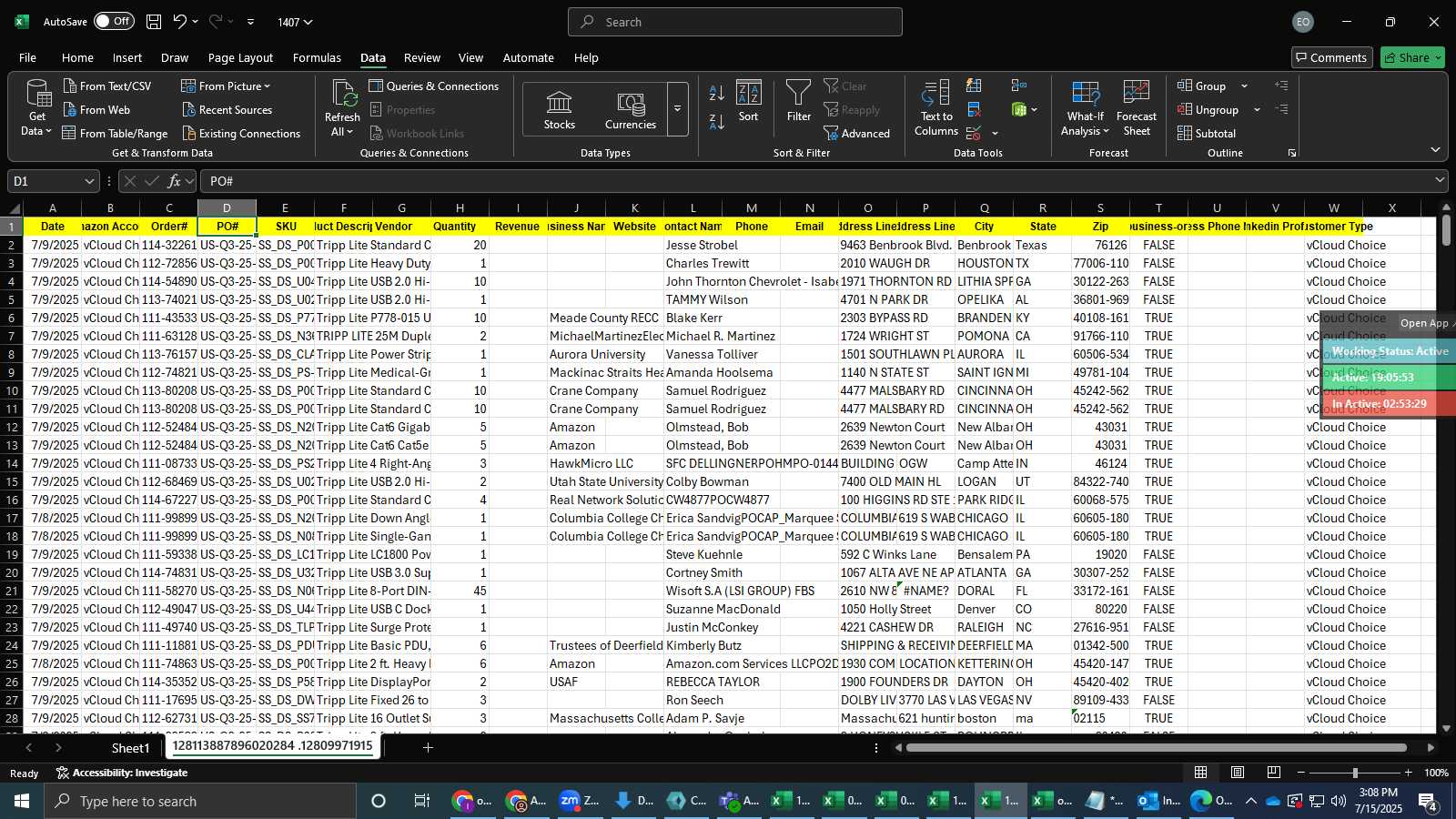Open the file name 1407 dropdown
This screenshot has width=1456, height=819.
coord(295,22)
